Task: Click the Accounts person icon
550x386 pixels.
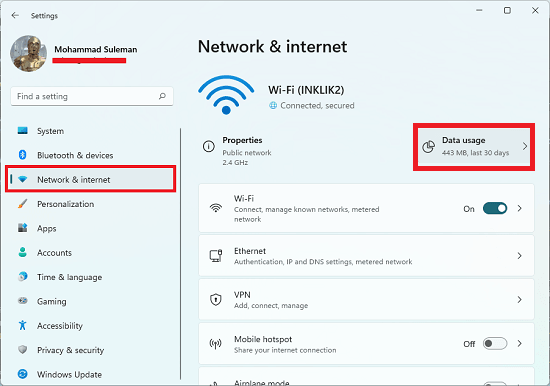Action: 22,252
